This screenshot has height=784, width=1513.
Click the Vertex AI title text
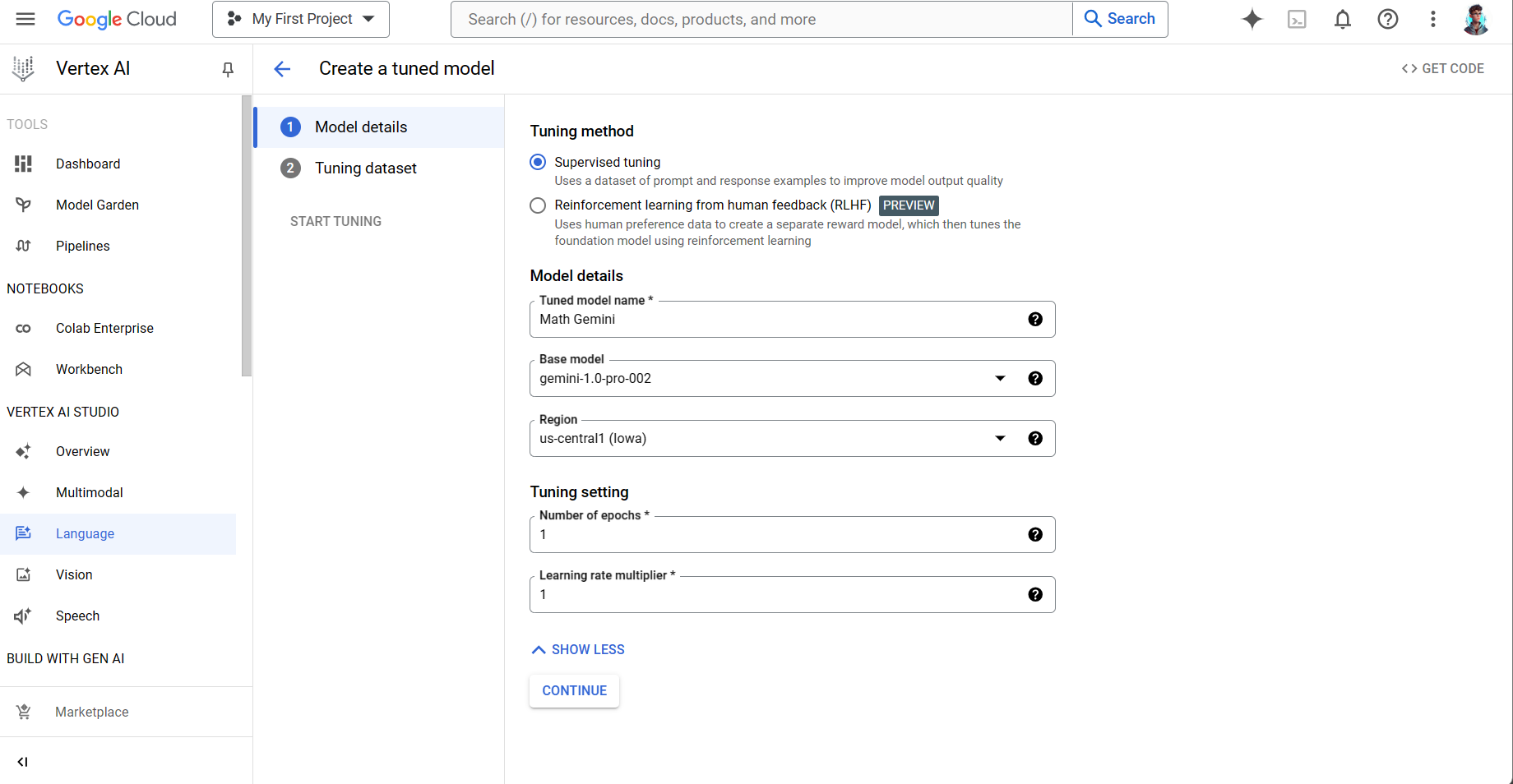(x=93, y=69)
